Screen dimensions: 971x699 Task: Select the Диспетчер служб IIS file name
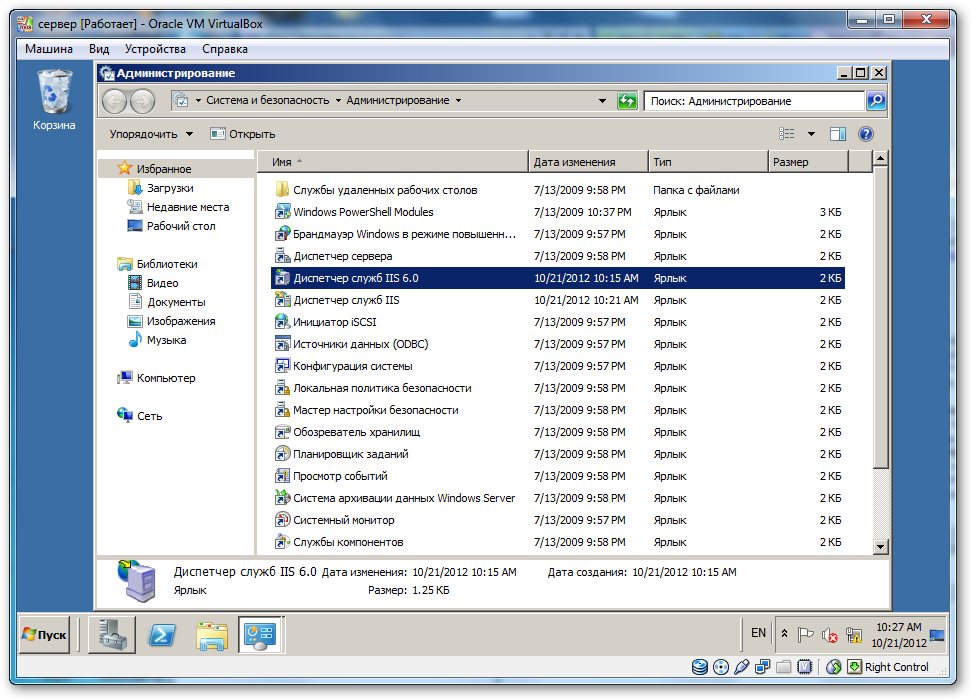tap(346, 300)
